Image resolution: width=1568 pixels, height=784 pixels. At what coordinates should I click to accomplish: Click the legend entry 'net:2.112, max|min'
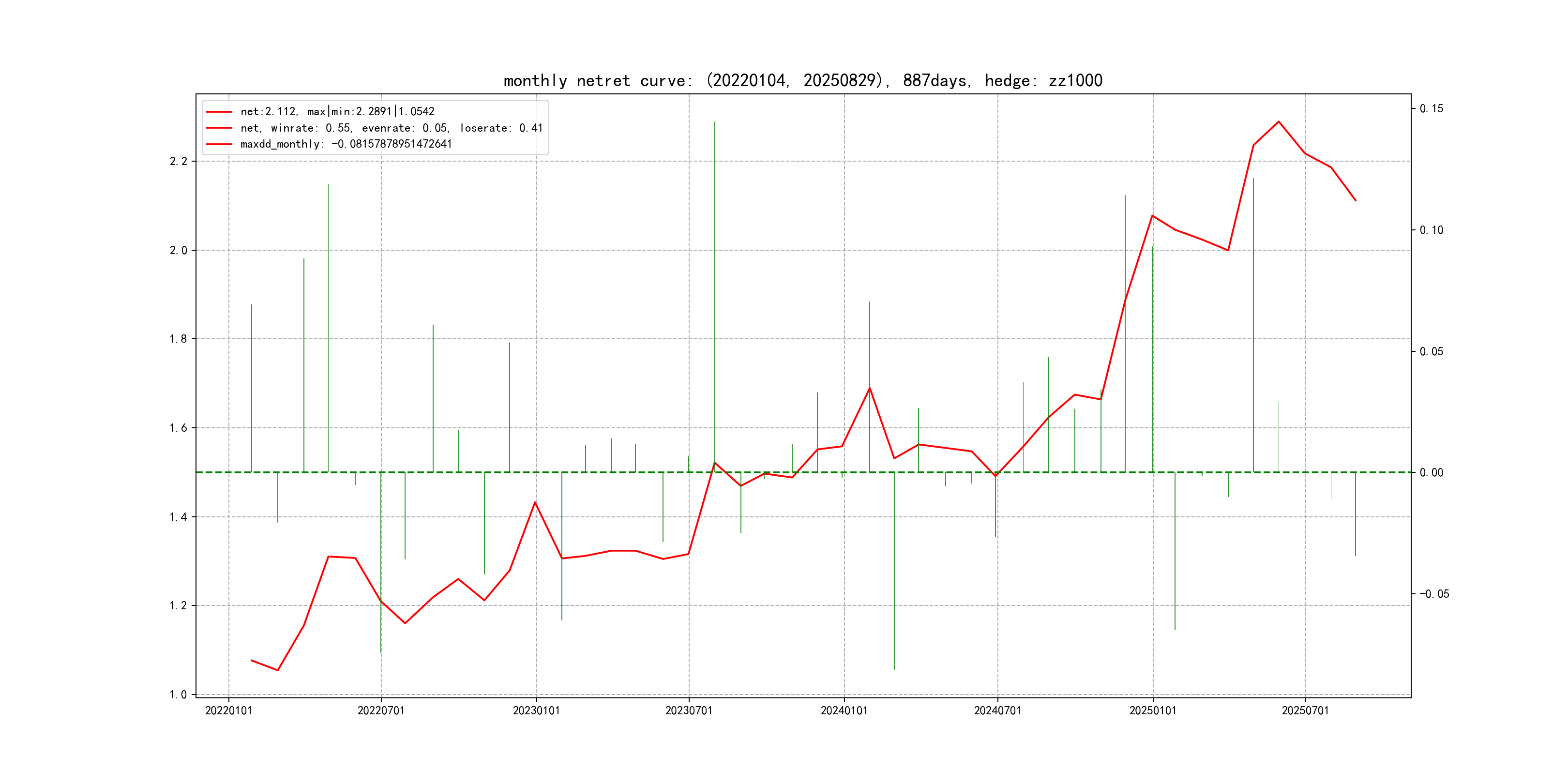coord(337,111)
